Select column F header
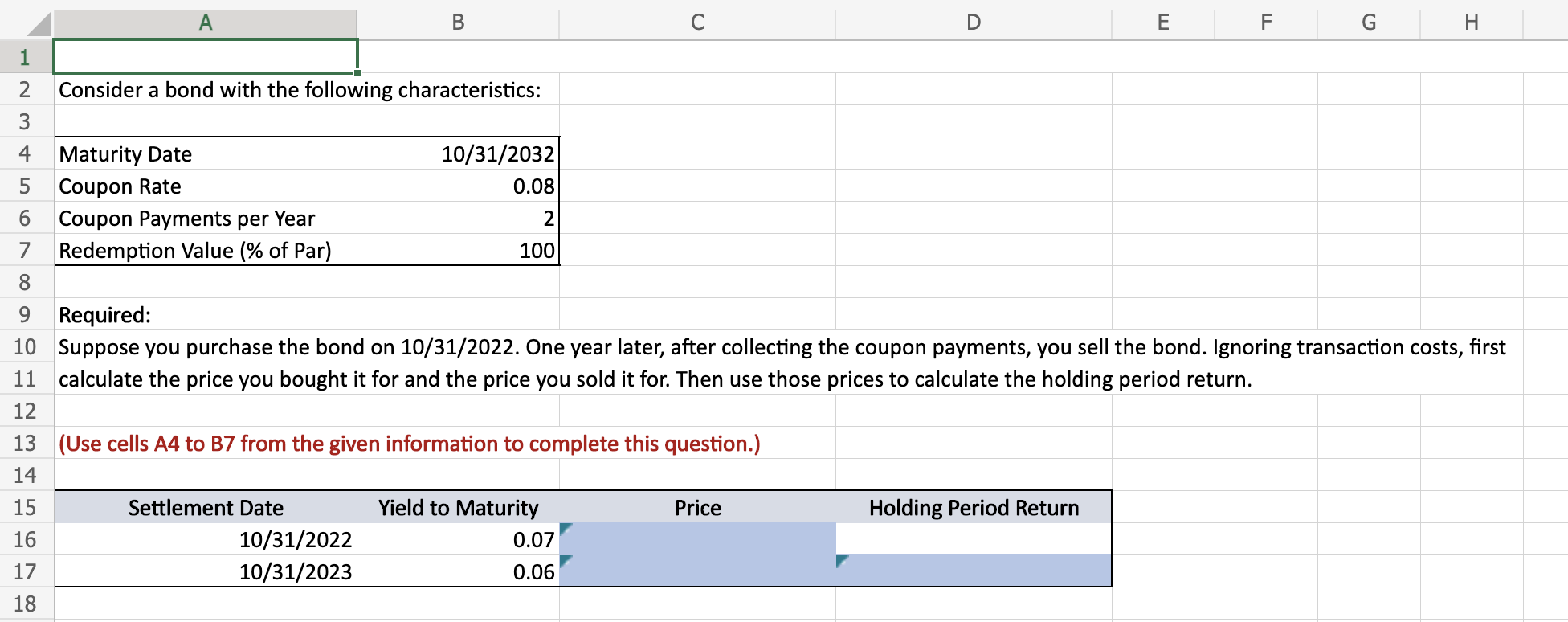This screenshot has height=622, width=1568. [1266, 23]
